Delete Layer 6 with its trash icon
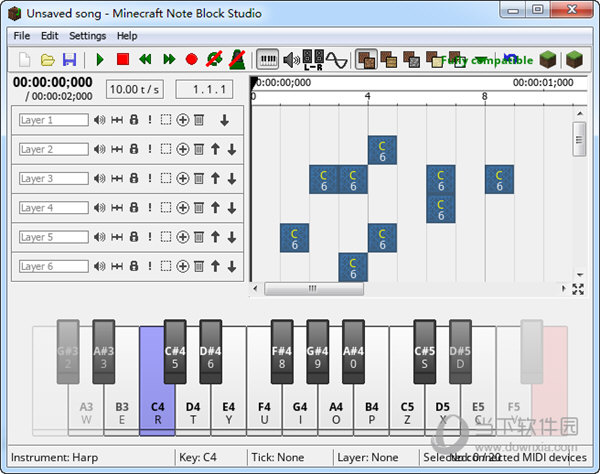Screen dimensions: 600x474 tap(199, 266)
